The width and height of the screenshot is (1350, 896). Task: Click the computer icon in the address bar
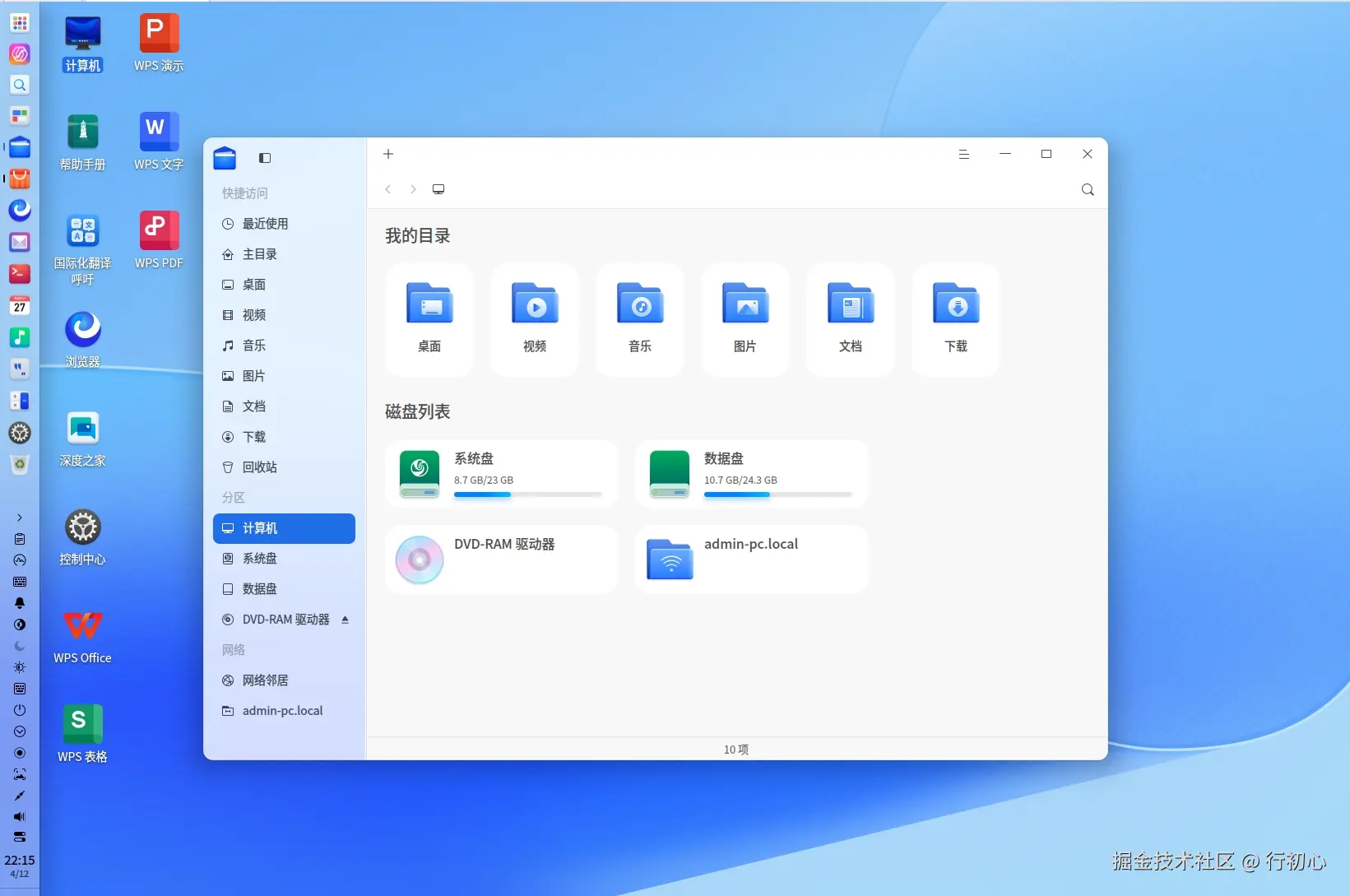pos(438,189)
